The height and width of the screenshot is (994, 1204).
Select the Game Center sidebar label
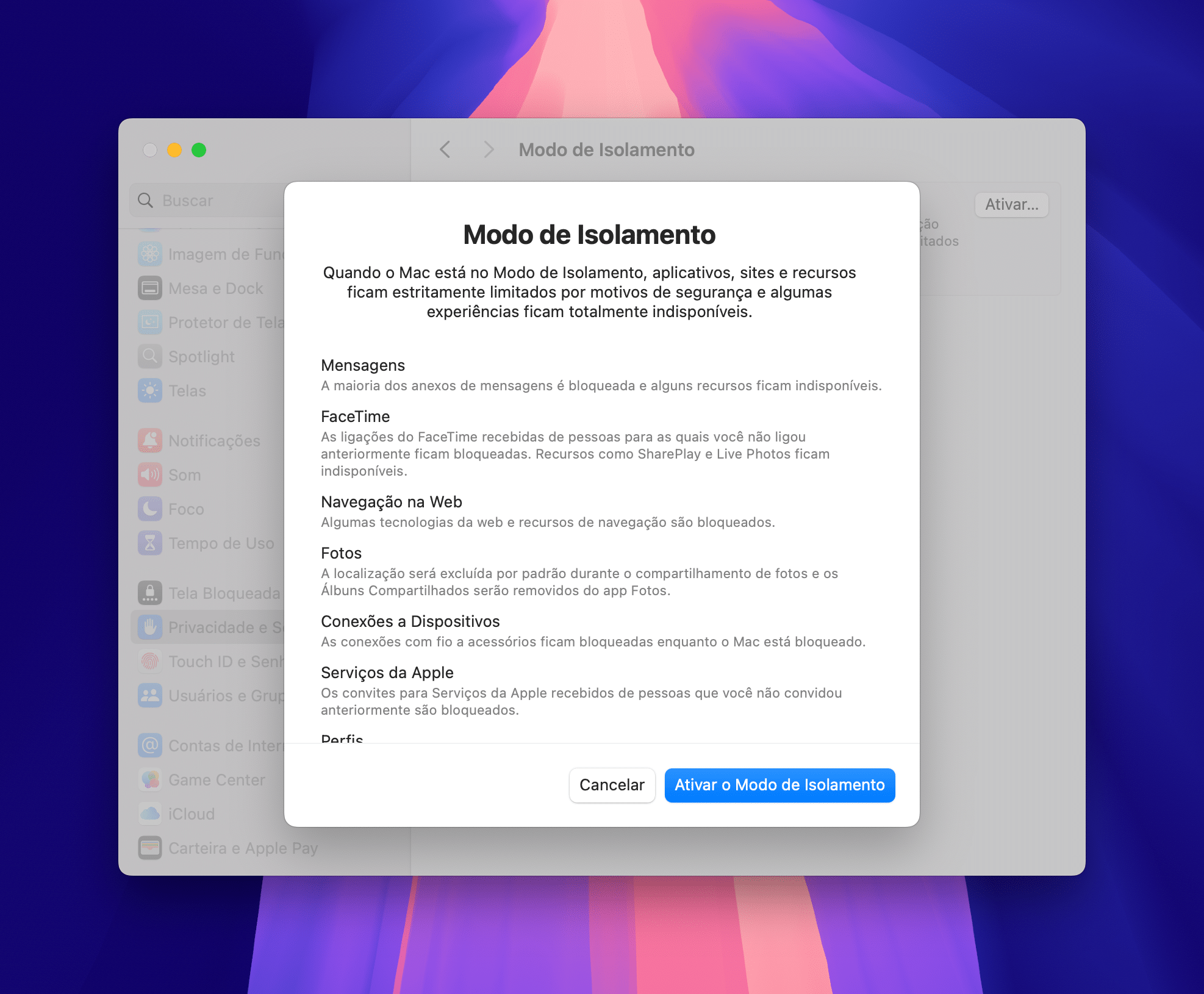[x=217, y=780]
